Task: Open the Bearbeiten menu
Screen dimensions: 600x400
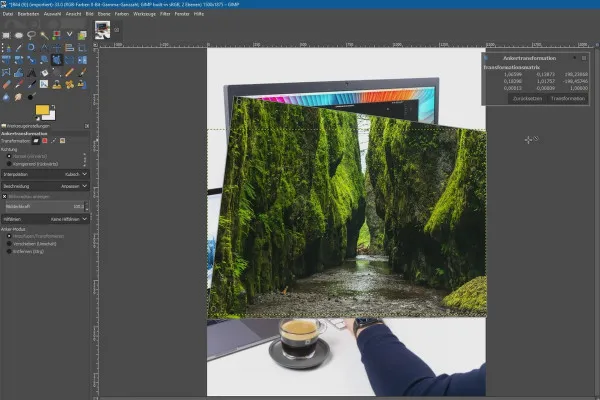Action: tap(28, 14)
